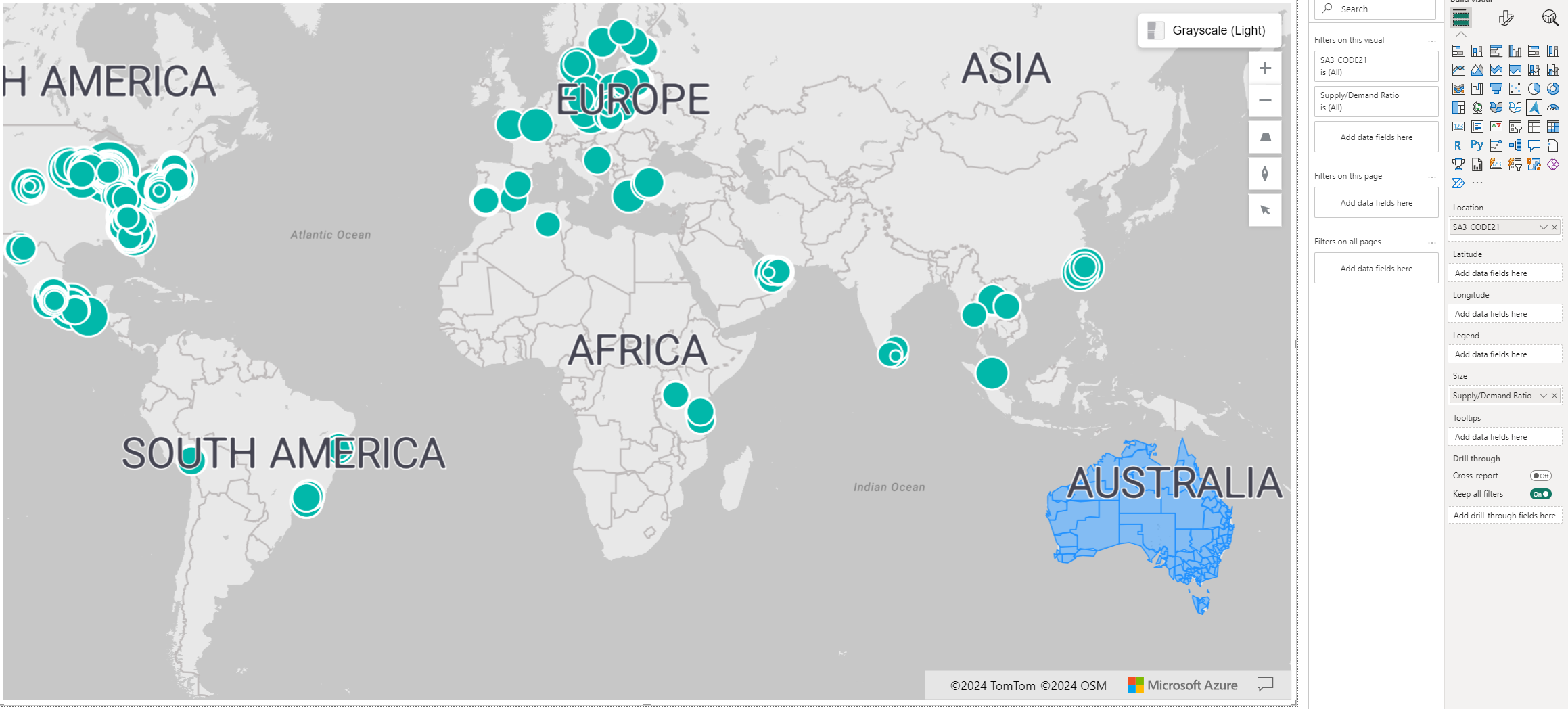1568x709 pixels.
Task: Expand the SA3_CODE21 filter card
Action: pos(1376,66)
